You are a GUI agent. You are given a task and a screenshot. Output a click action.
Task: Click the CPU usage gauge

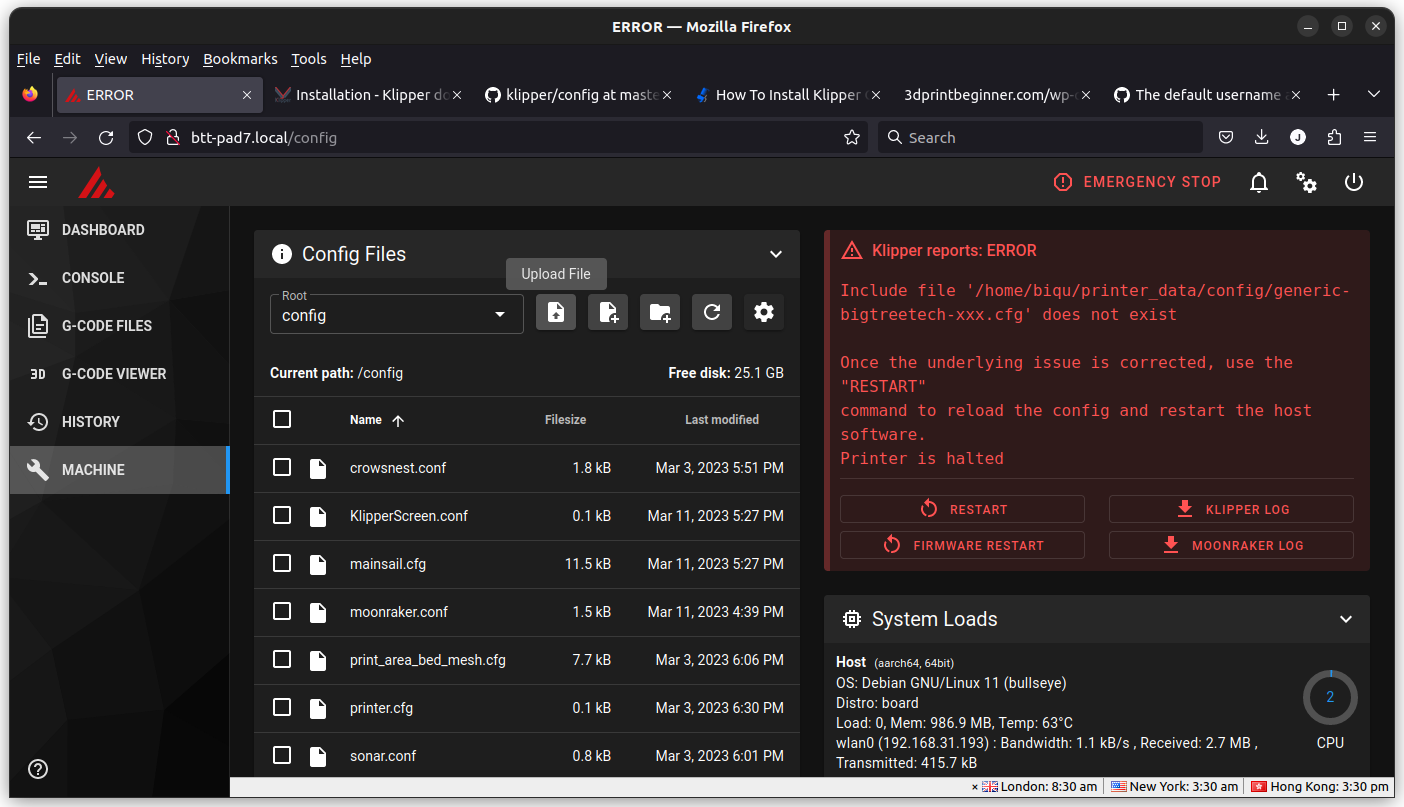pyautogui.click(x=1330, y=697)
